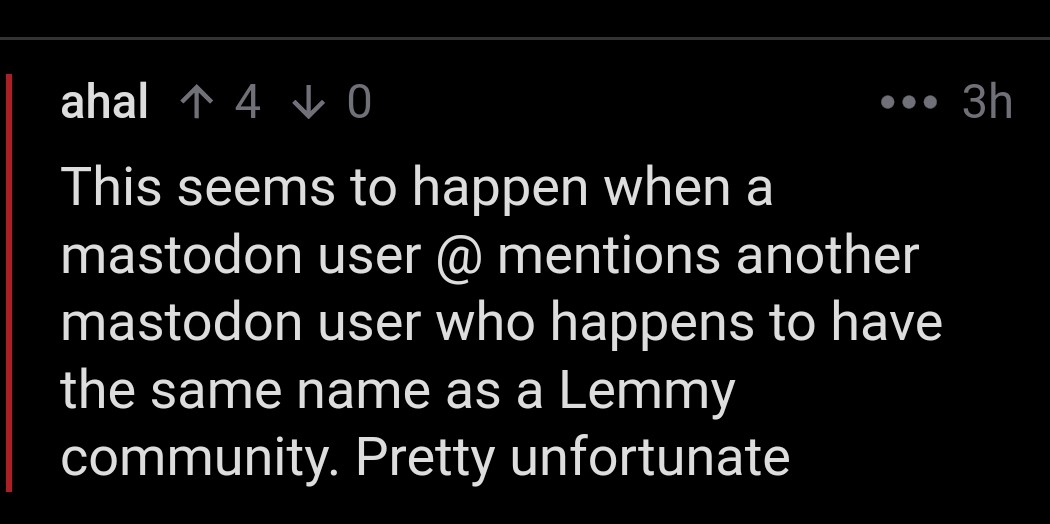Image resolution: width=1050 pixels, height=524 pixels.
Task: Tap the gray divider line above the comment
Action: tap(525, 38)
